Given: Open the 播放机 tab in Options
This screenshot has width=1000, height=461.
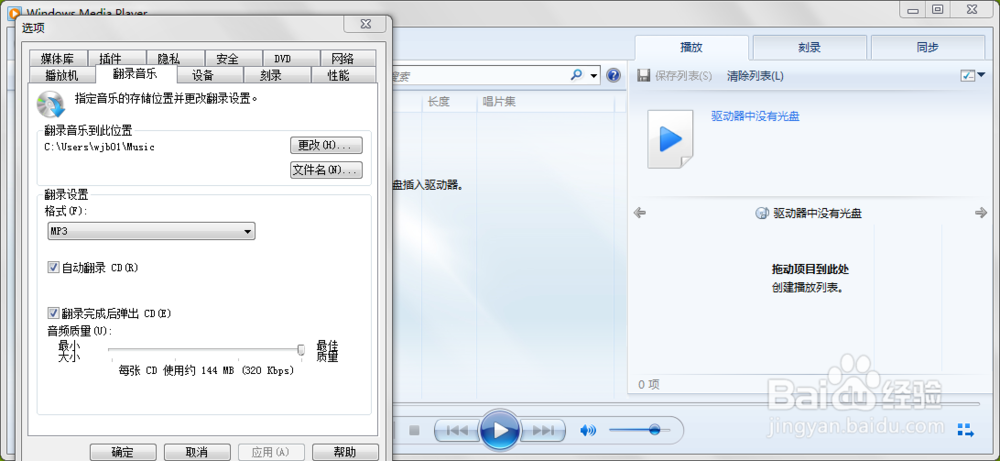Looking at the screenshot, I should 62,75.
